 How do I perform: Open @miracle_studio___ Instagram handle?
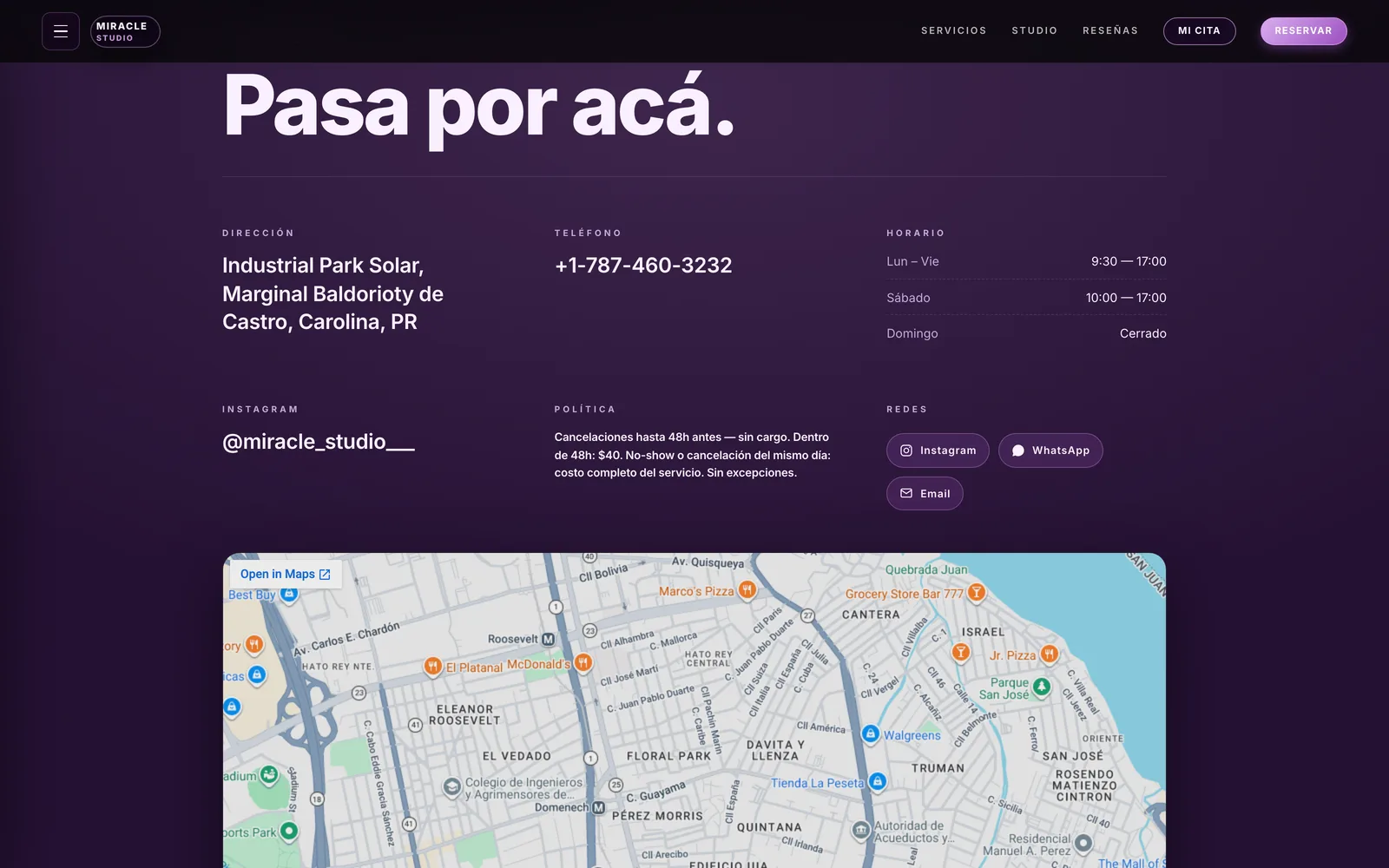(319, 442)
